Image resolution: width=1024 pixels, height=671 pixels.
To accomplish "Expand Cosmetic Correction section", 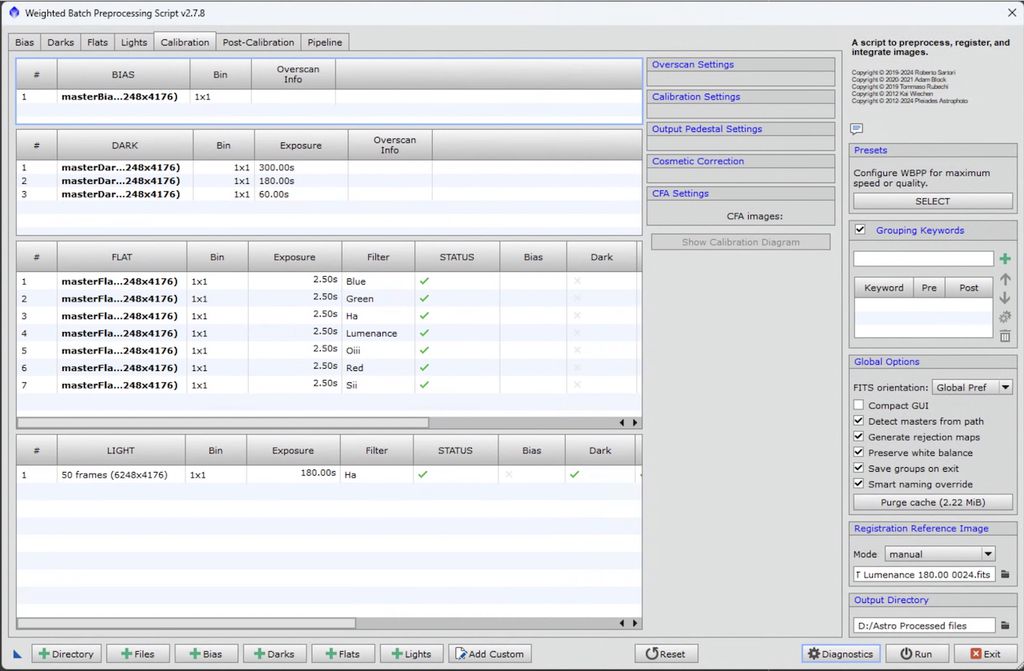I will point(741,161).
